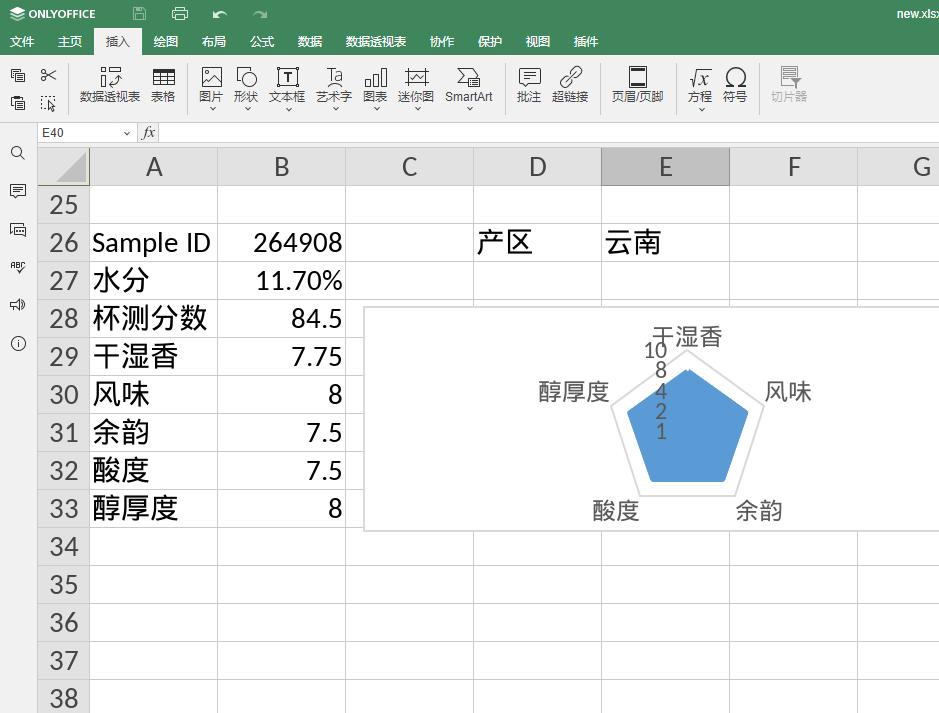Switch to the 数据 ribbon tab

(x=309, y=42)
